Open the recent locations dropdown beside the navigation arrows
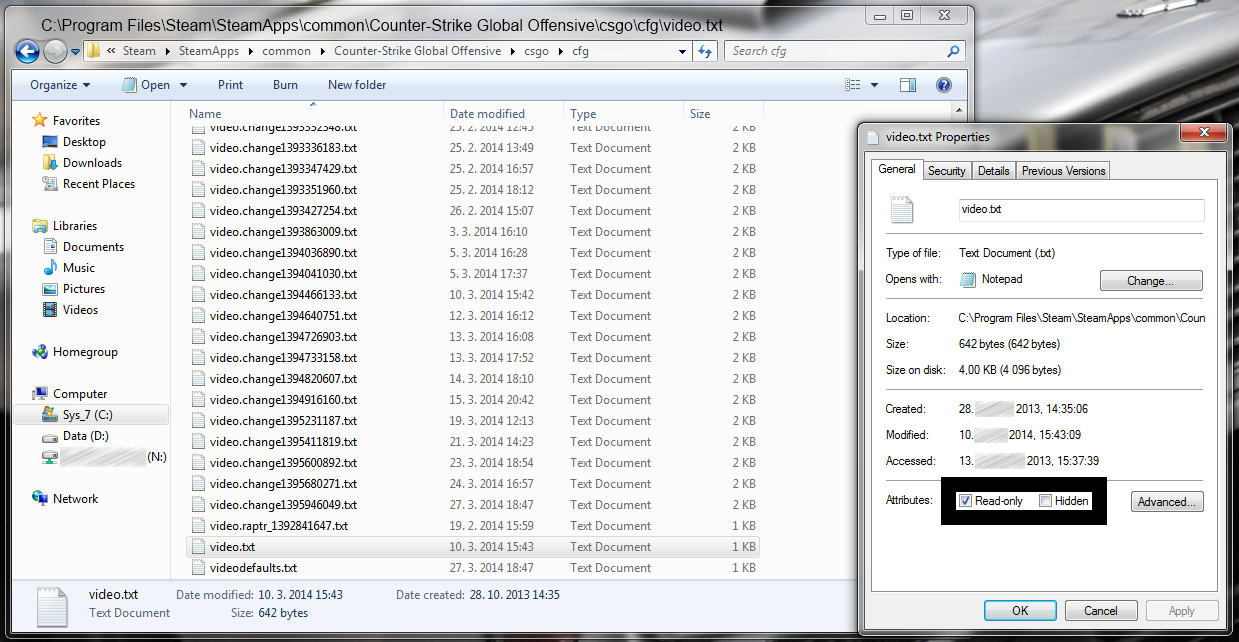1239x642 pixels. 75,52
